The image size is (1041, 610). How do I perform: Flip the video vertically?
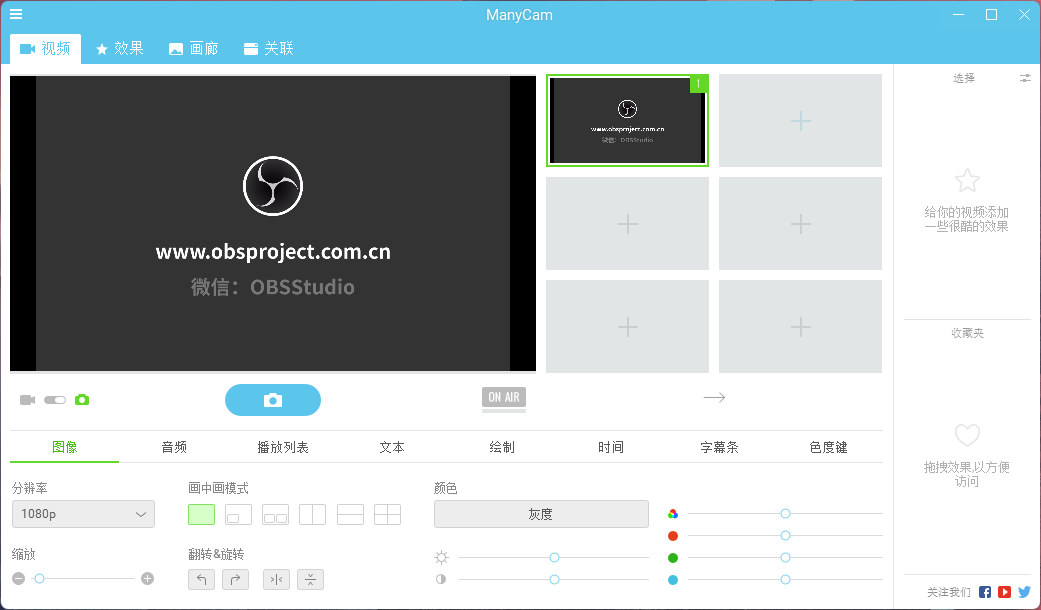pyautogui.click(x=310, y=579)
